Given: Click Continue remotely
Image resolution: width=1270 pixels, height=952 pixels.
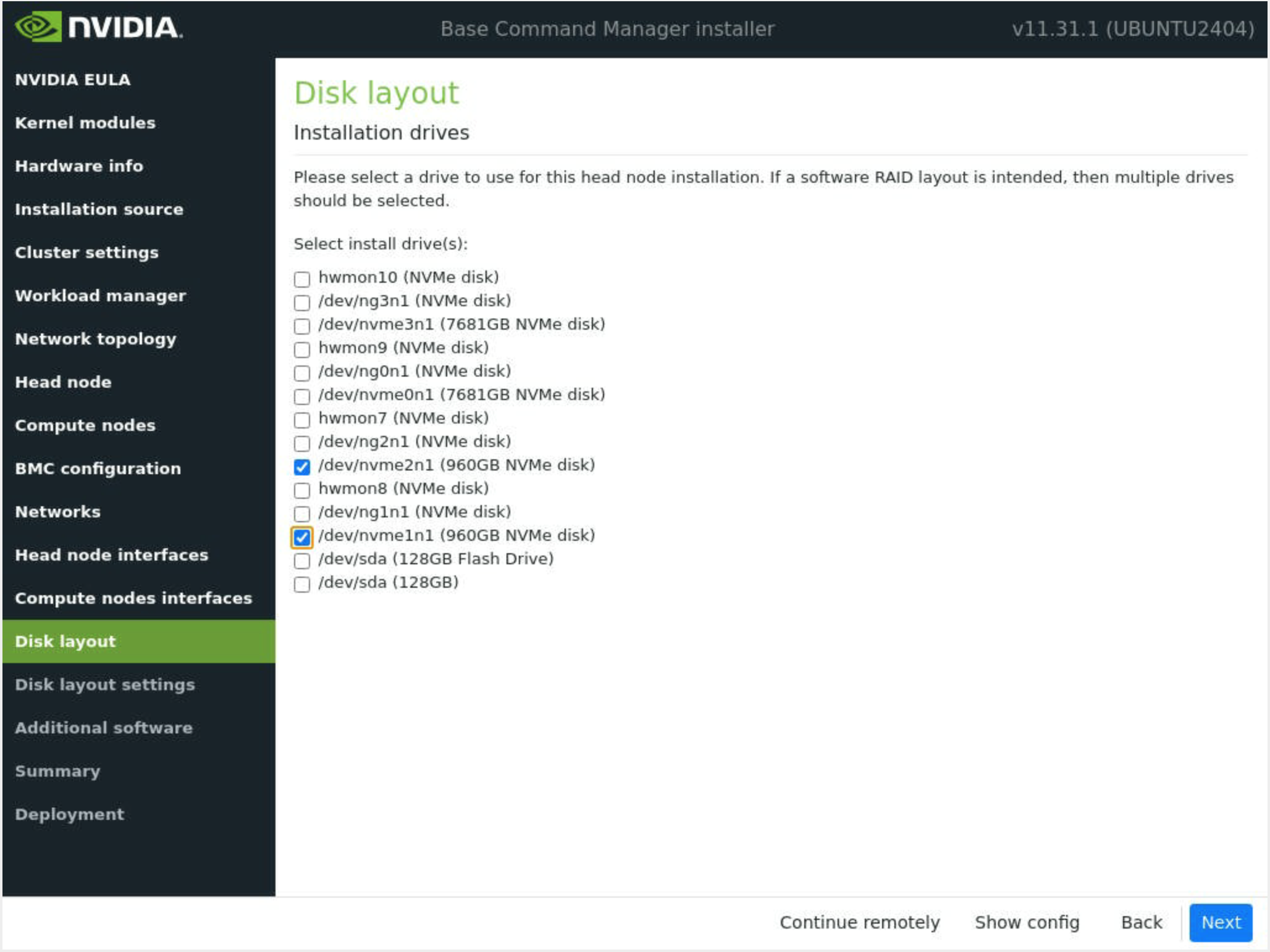Looking at the screenshot, I should (859, 922).
